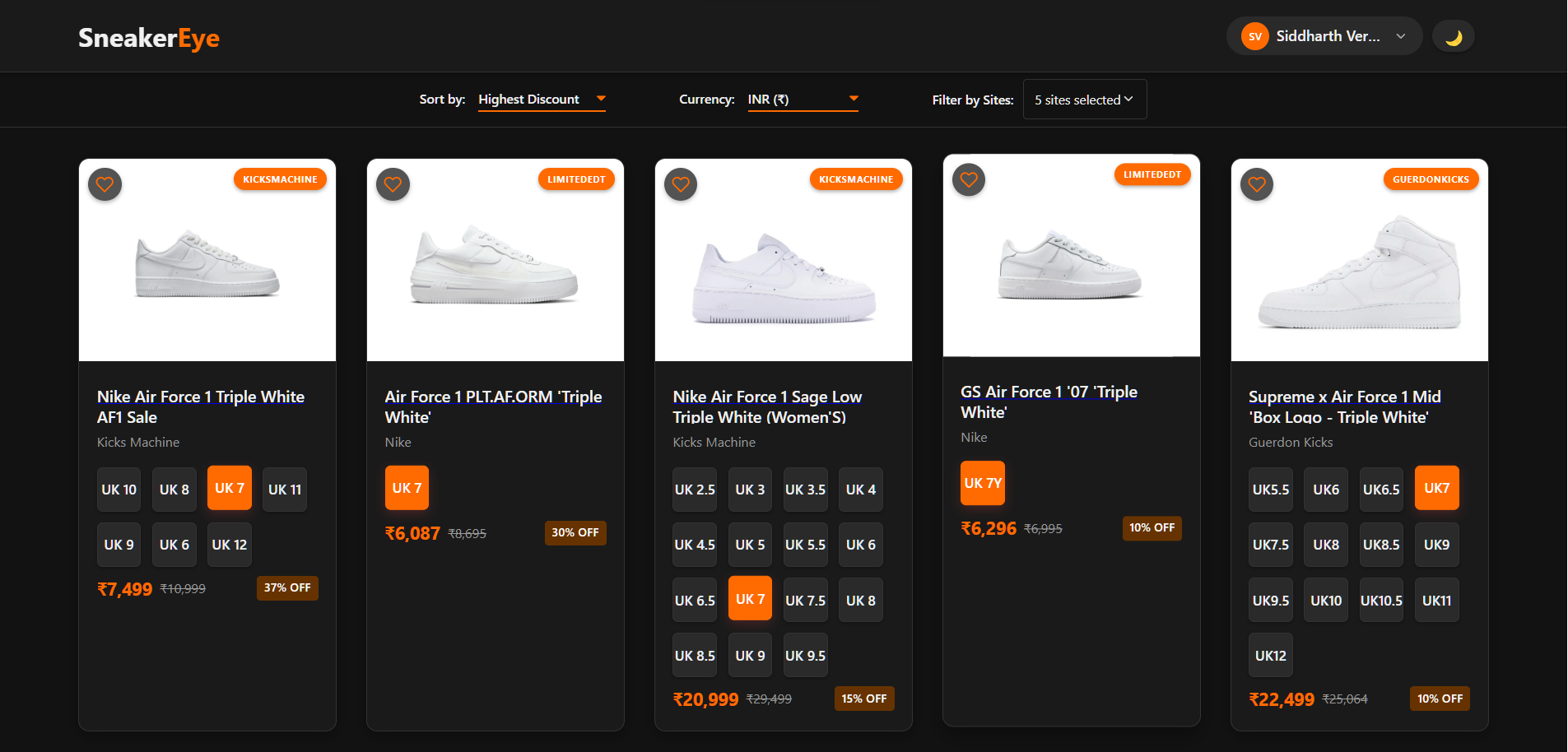Open the Sort by Highest Discount dropdown
The height and width of the screenshot is (752, 1568).
click(x=542, y=100)
